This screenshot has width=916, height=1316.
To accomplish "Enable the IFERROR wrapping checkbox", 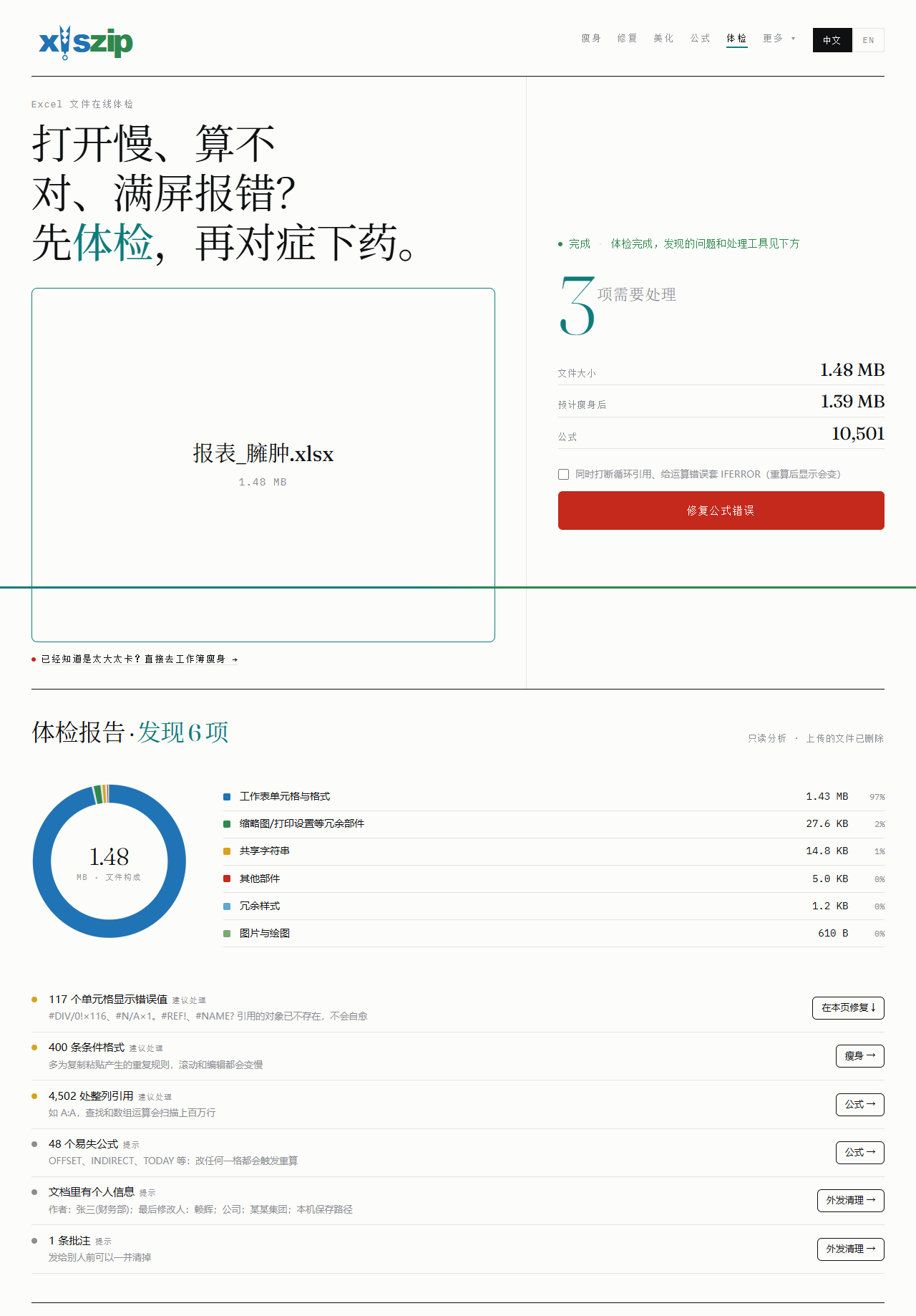I will (x=564, y=474).
